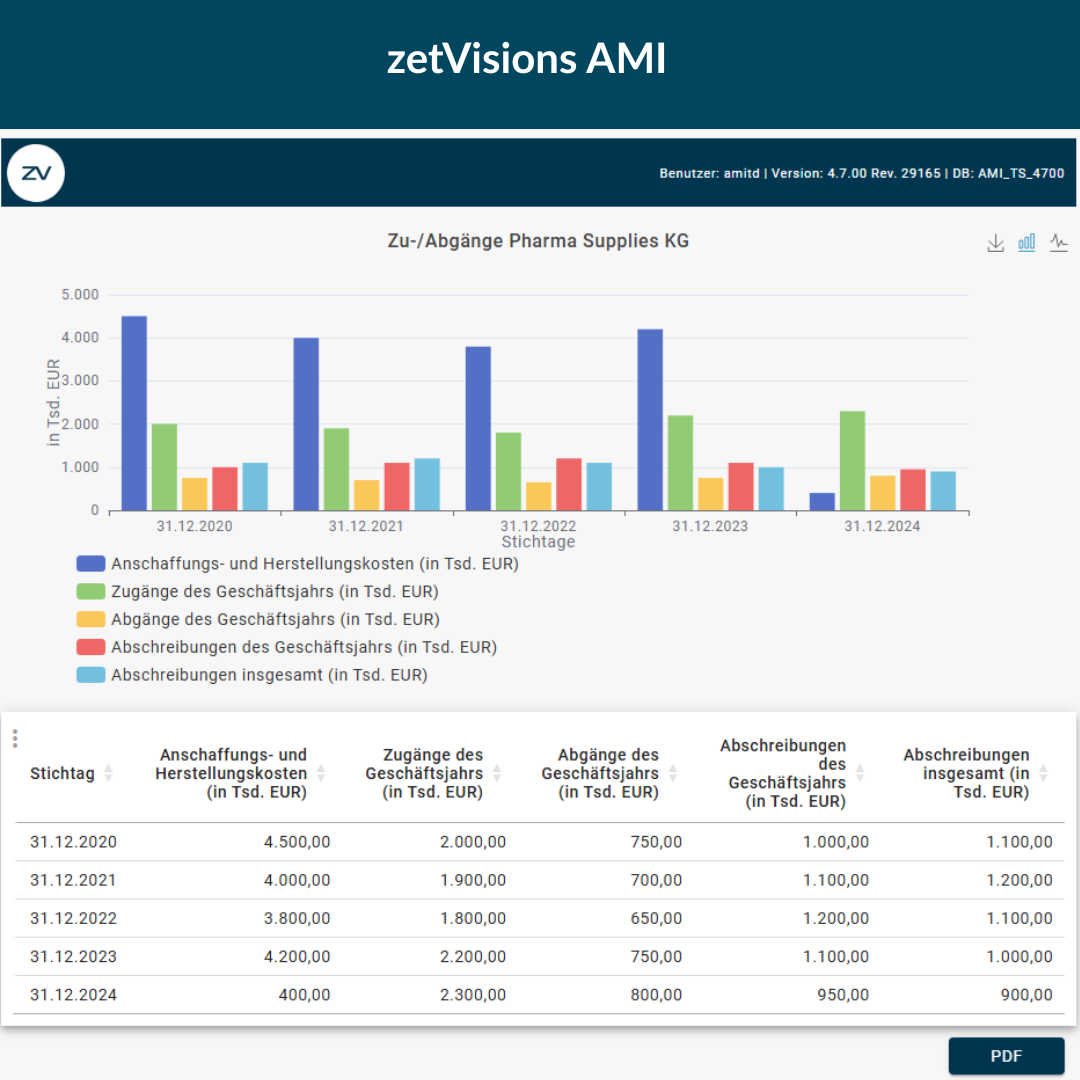
Task: Select the 31.12.2024 table row
Action: click(x=540, y=995)
